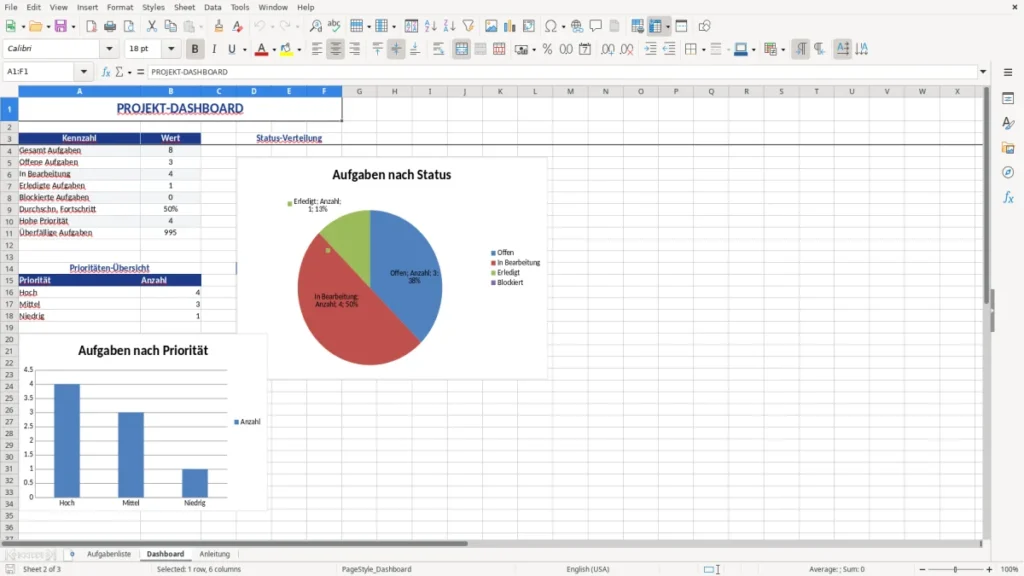The height and width of the screenshot is (576, 1024).
Task: Click the Clear Direct Formatting icon
Action: pyautogui.click(x=237, y=26)
